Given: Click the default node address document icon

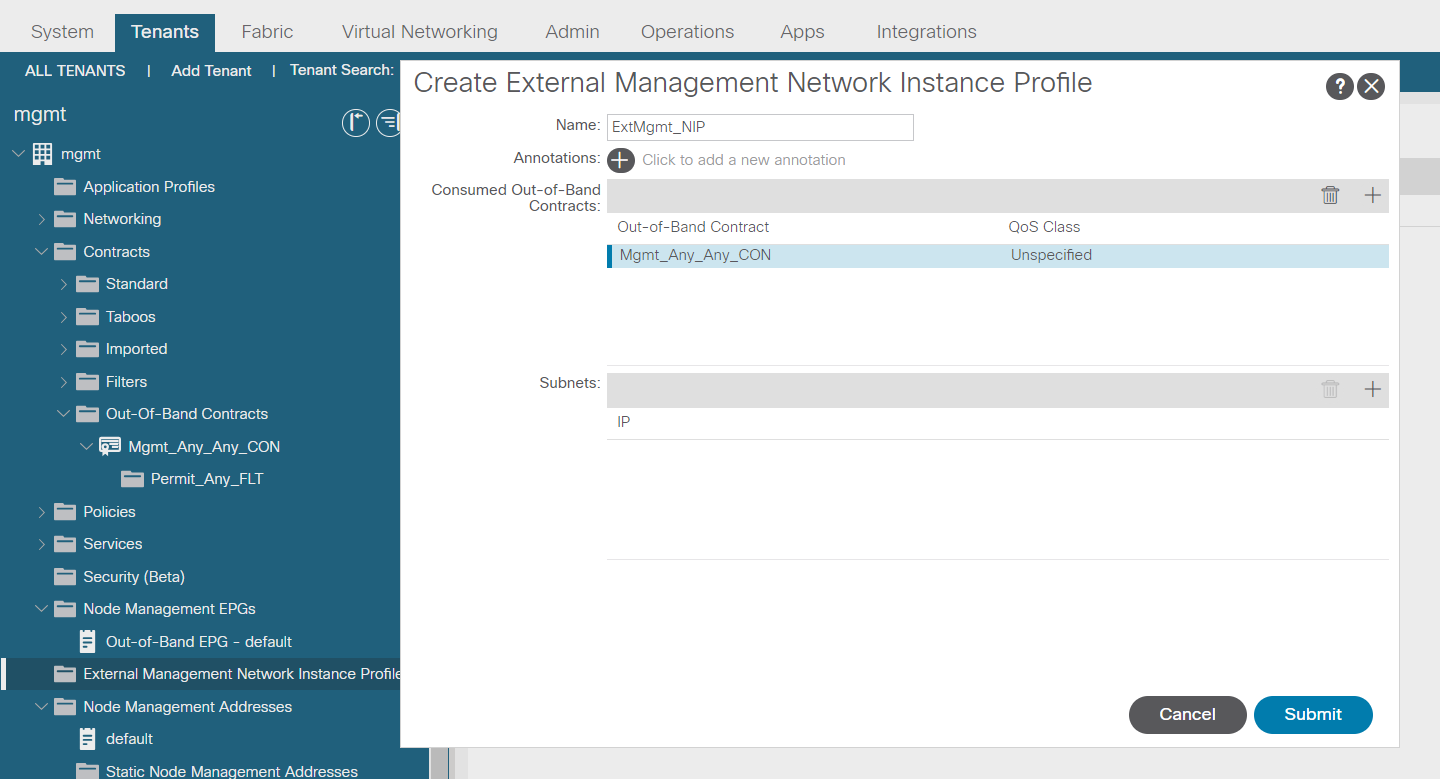Looking at the screenshot, I should coord(88,739).
